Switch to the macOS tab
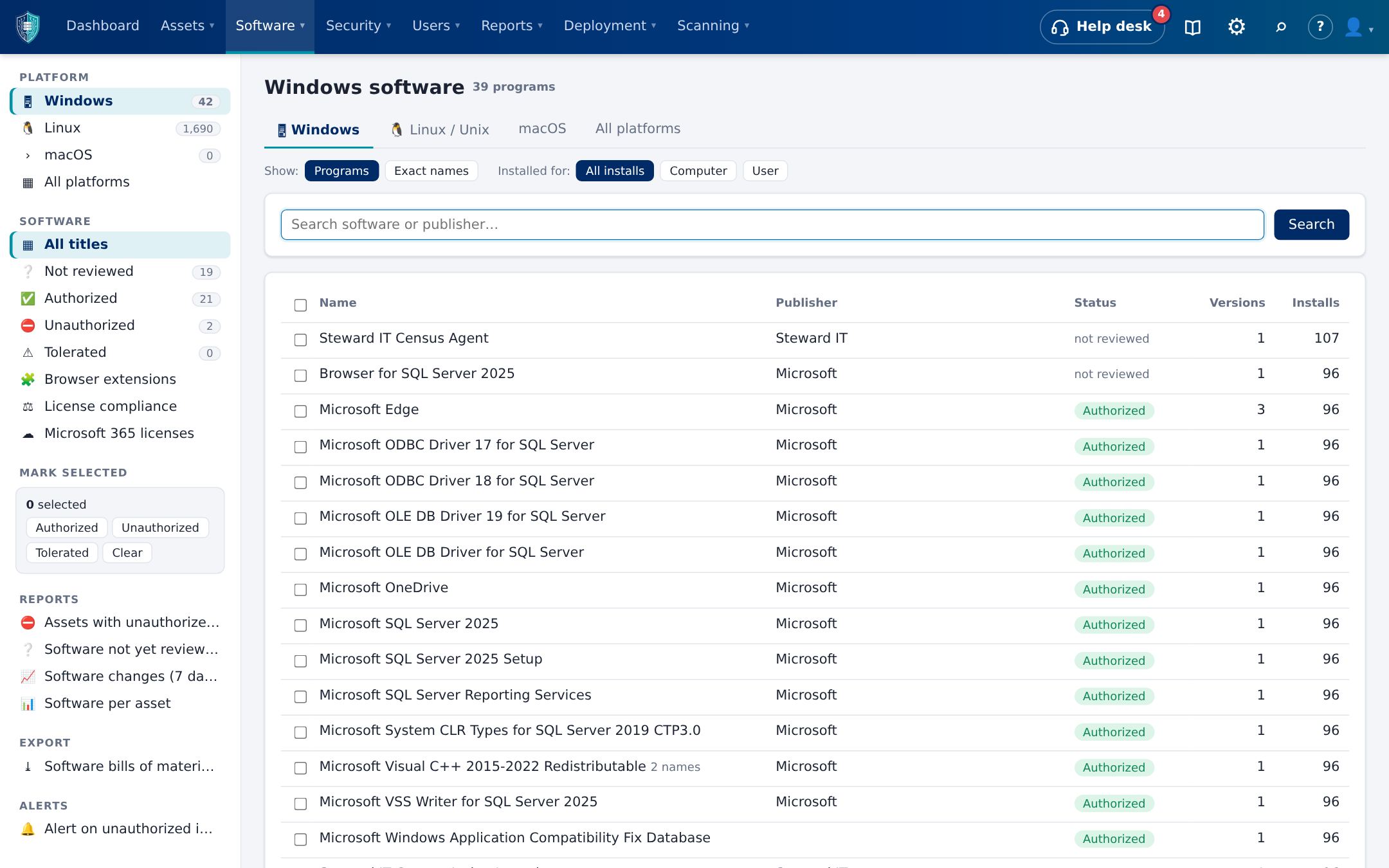 point(542,129)
